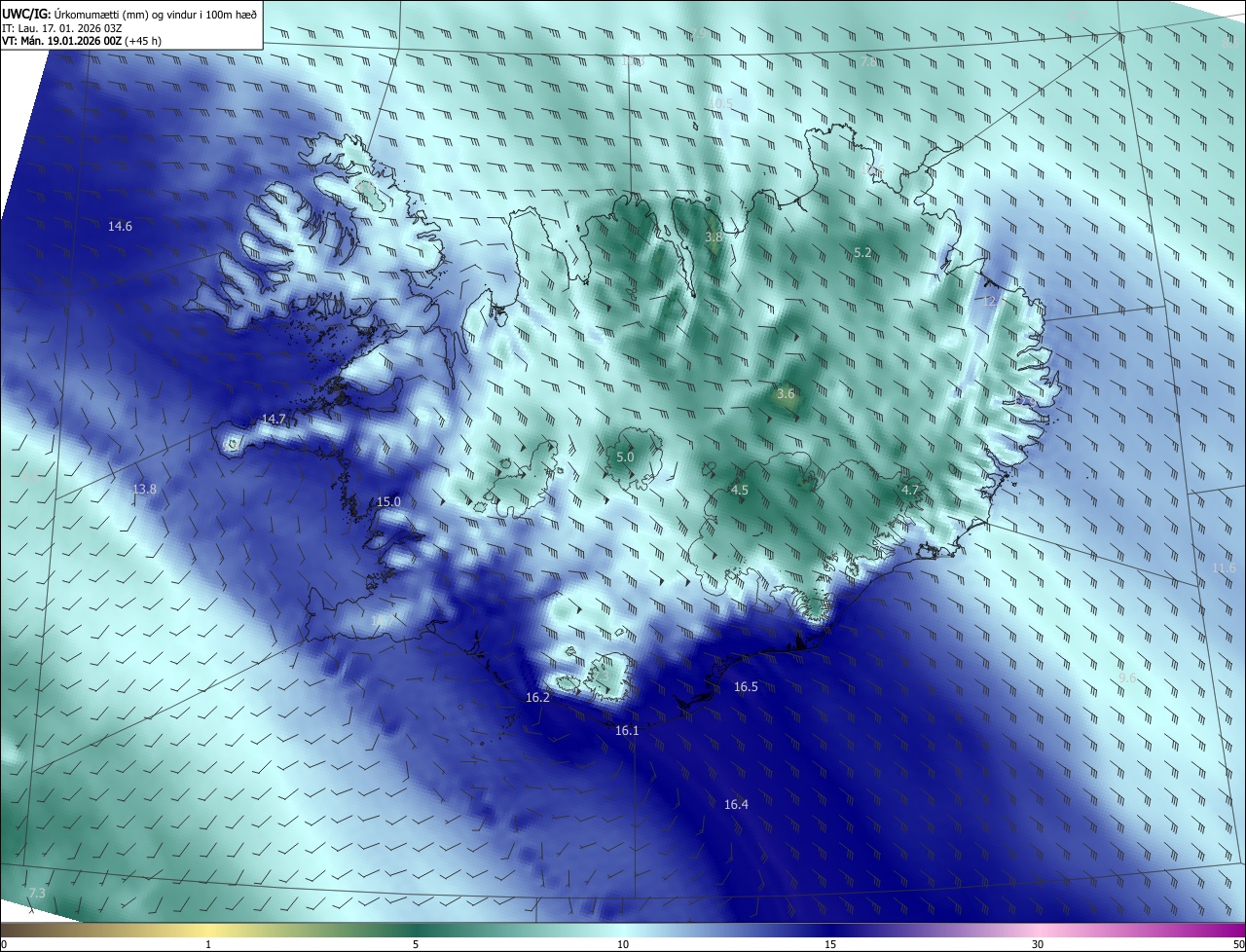This screenshot has width=1246, height=952.
Task: Click the 4.5 value label
Action: (x=740, y=490)
